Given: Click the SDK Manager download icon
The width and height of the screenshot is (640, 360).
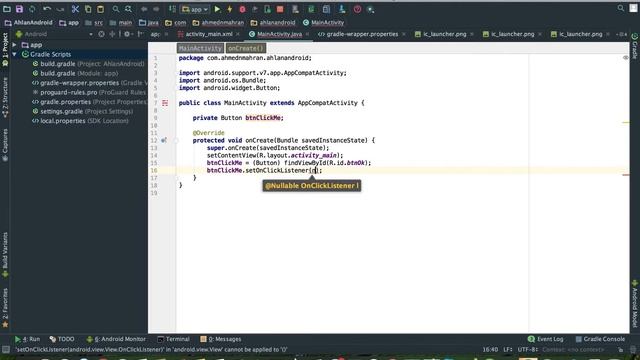Looking at the screenshot, I should [342, 9].
